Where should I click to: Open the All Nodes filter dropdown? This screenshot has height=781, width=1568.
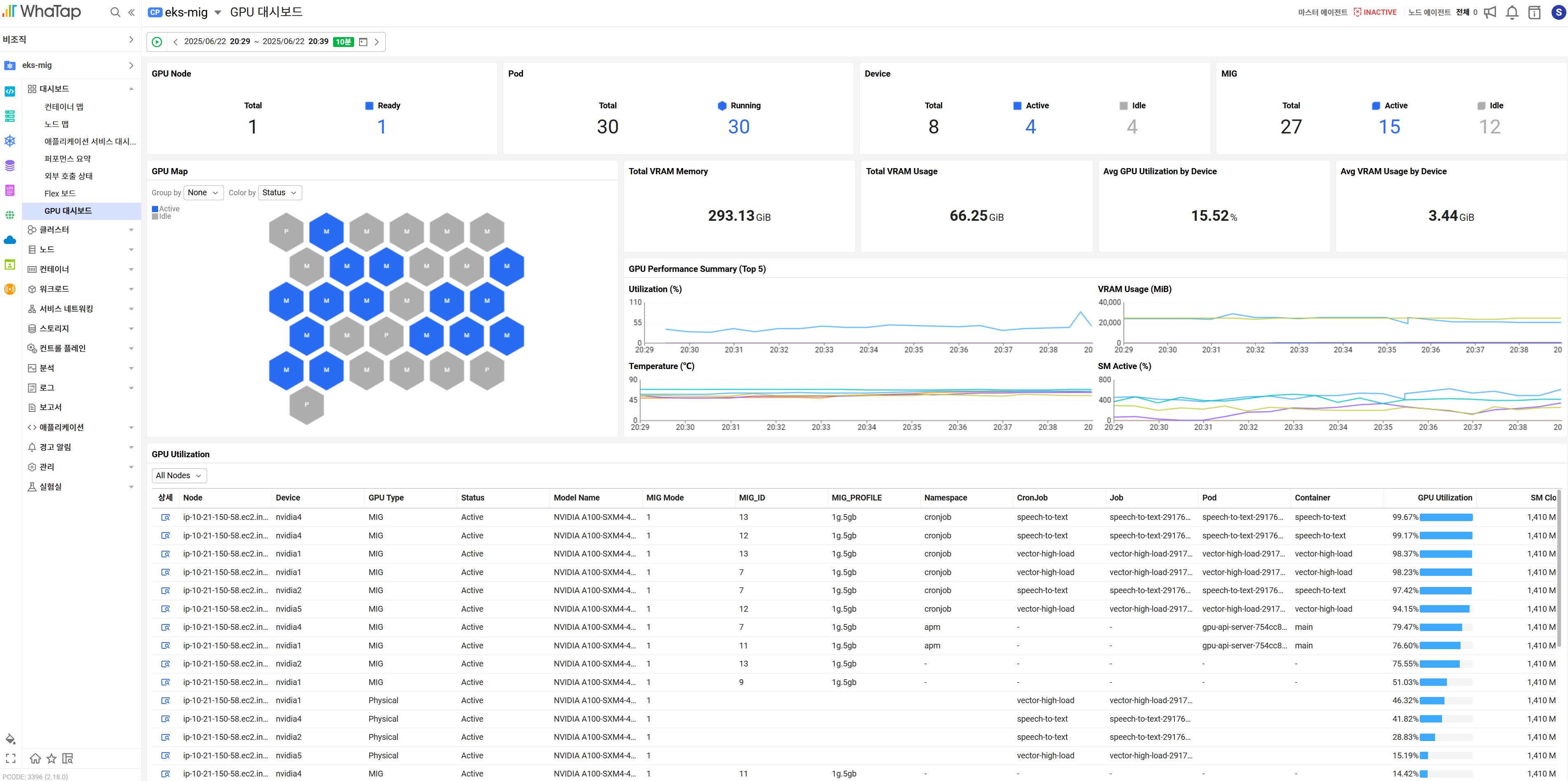click(x=179, y=476)
